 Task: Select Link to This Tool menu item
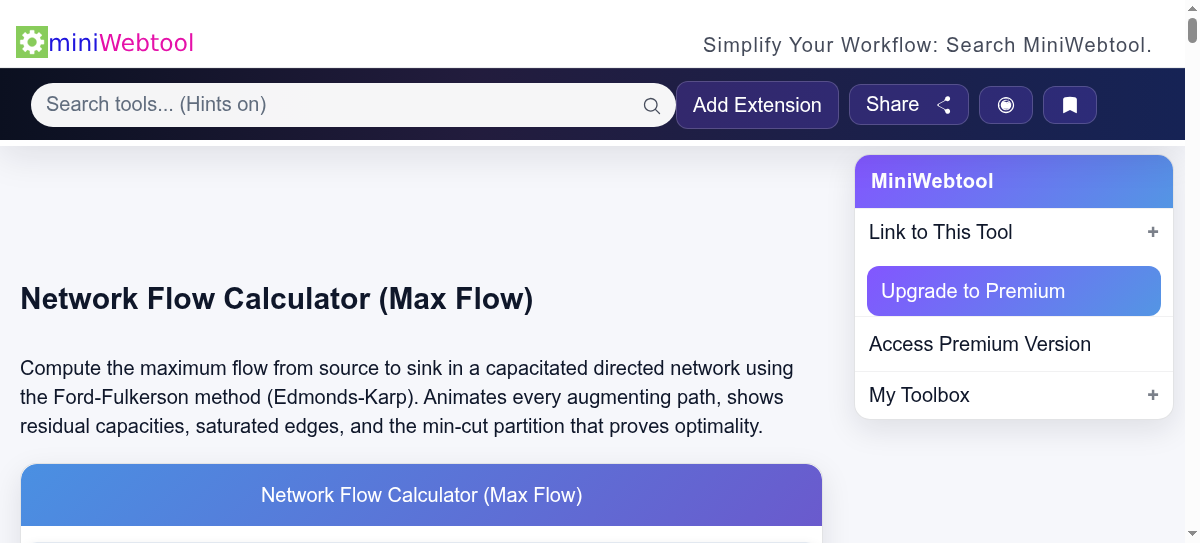[x=940, y=232]
